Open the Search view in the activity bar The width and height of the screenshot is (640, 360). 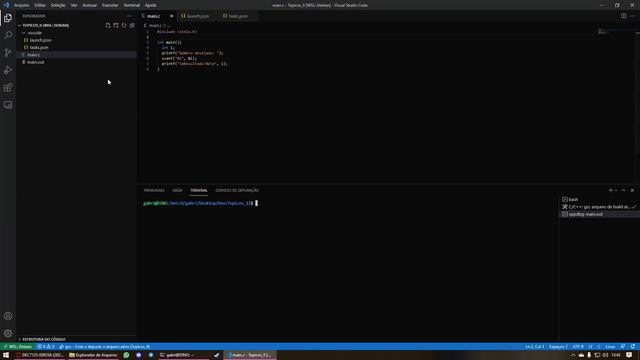tap(8, 35)
